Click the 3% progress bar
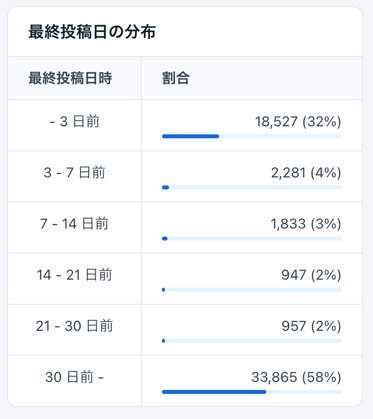 coord(252,239)
